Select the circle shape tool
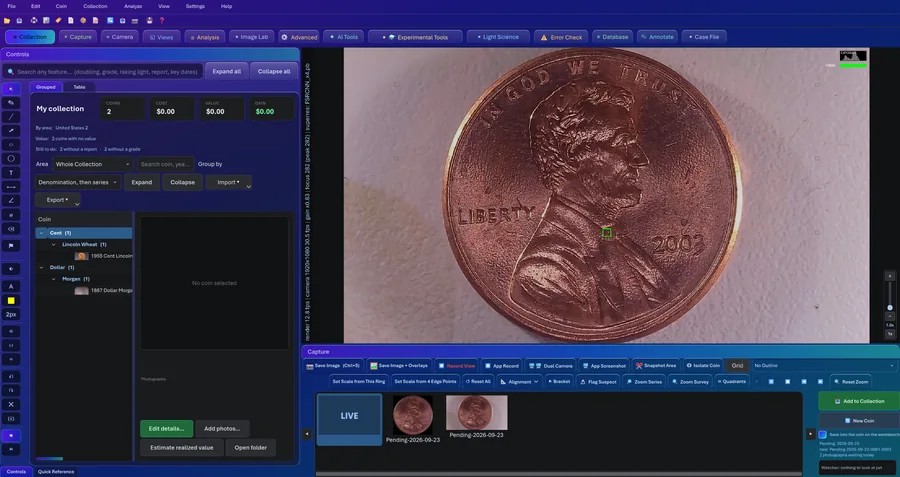The image size is (900, 477). [x=11, y=158]
